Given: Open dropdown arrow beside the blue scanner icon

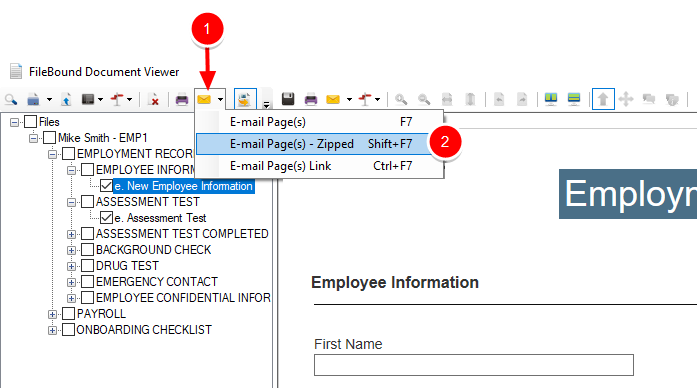Looking at the screenshot, I should pyautogui.click(x=49, y=100).
